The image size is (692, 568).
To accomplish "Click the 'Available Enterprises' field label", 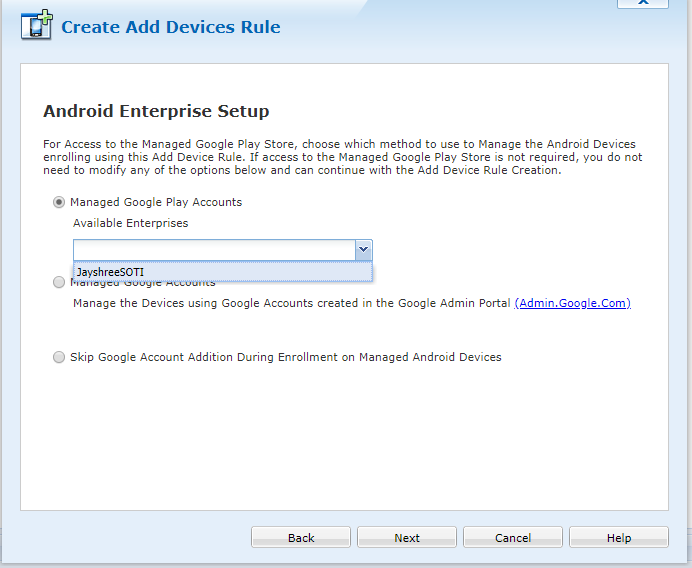I will (x=130, y=223).
